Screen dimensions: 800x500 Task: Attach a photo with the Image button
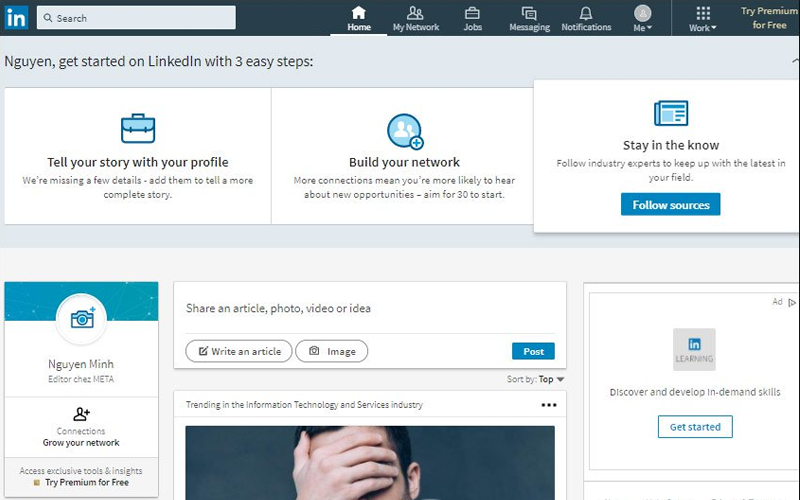pyautogui.click(x=332, y=351)
